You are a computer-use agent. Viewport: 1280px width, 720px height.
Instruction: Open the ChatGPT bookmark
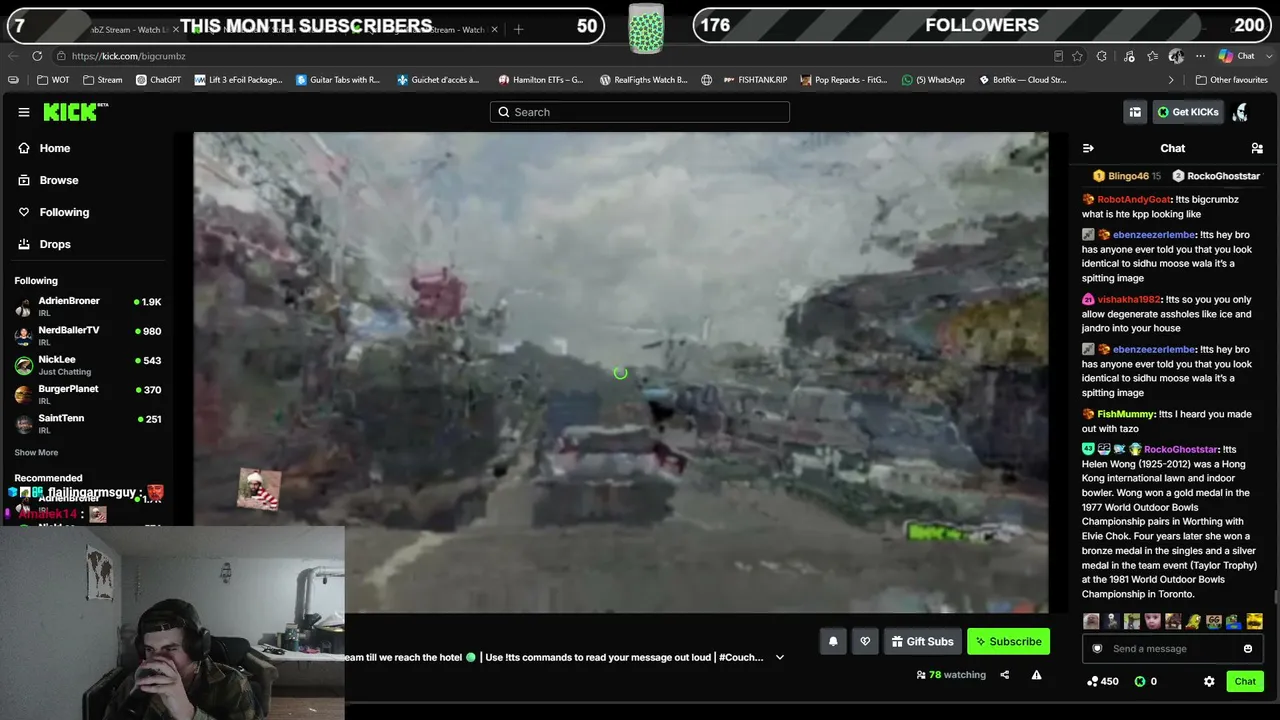(x=158, y=80)
